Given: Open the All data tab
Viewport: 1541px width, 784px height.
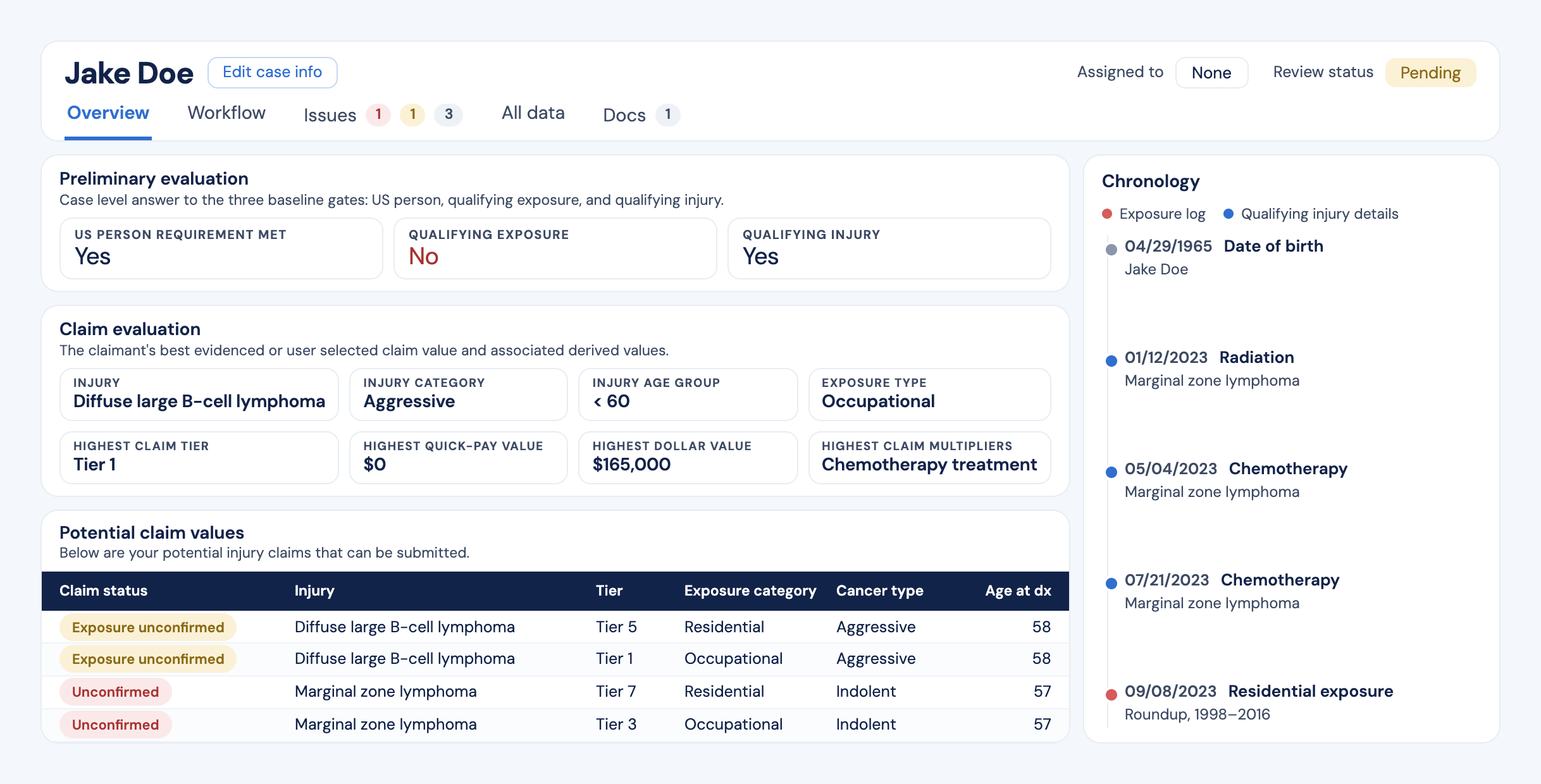Looking at the screenshot, I should click(533, 113).
